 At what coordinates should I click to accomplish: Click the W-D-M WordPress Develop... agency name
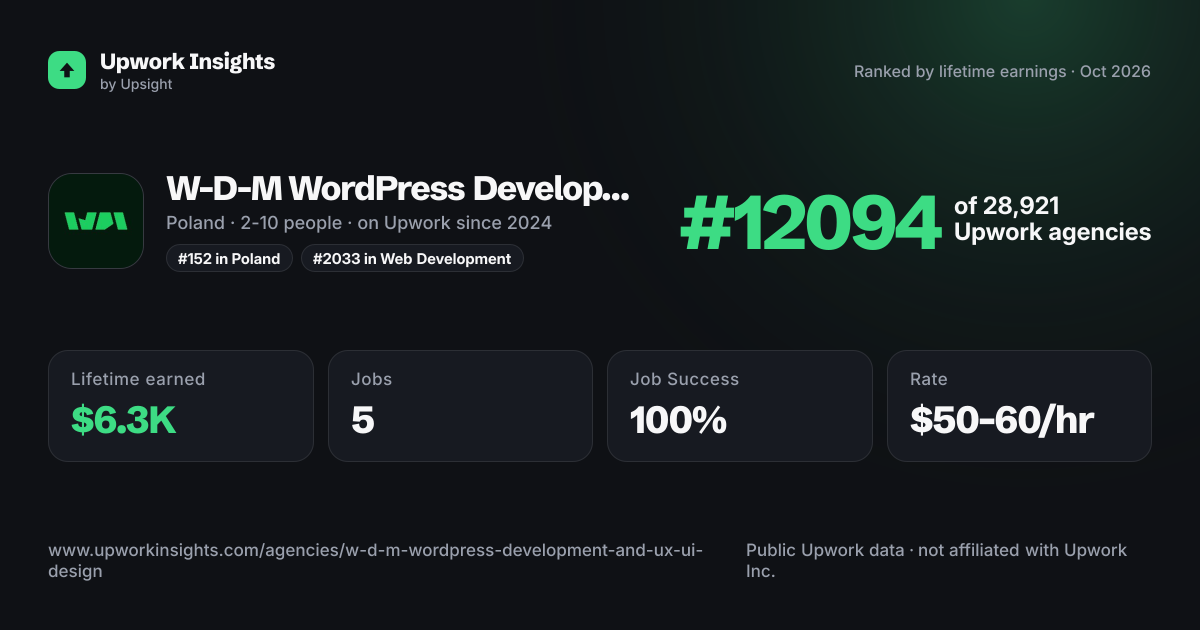[x=398, y=188]
